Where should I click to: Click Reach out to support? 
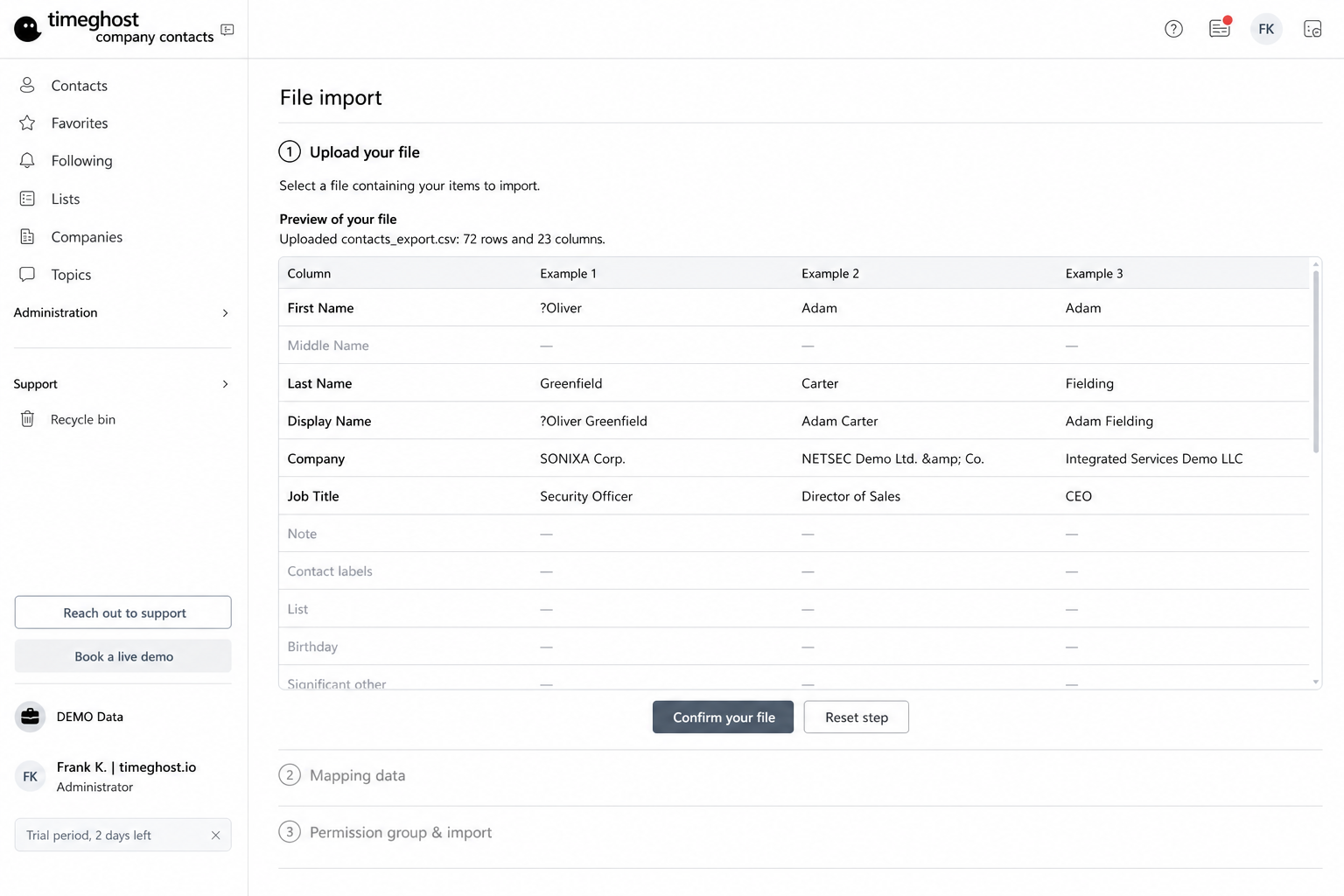[123, 612]
